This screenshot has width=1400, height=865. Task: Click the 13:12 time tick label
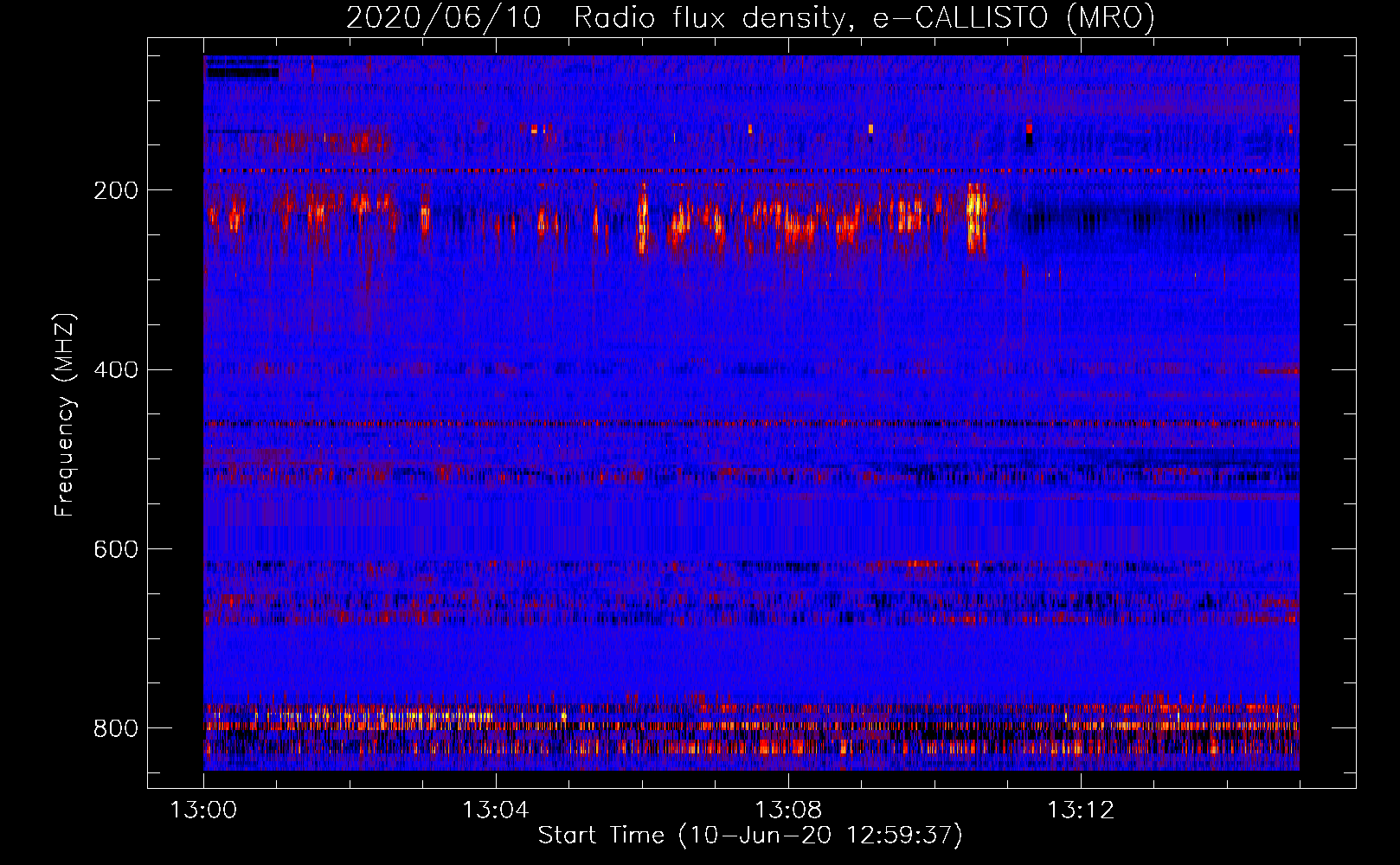[1081, 811]
